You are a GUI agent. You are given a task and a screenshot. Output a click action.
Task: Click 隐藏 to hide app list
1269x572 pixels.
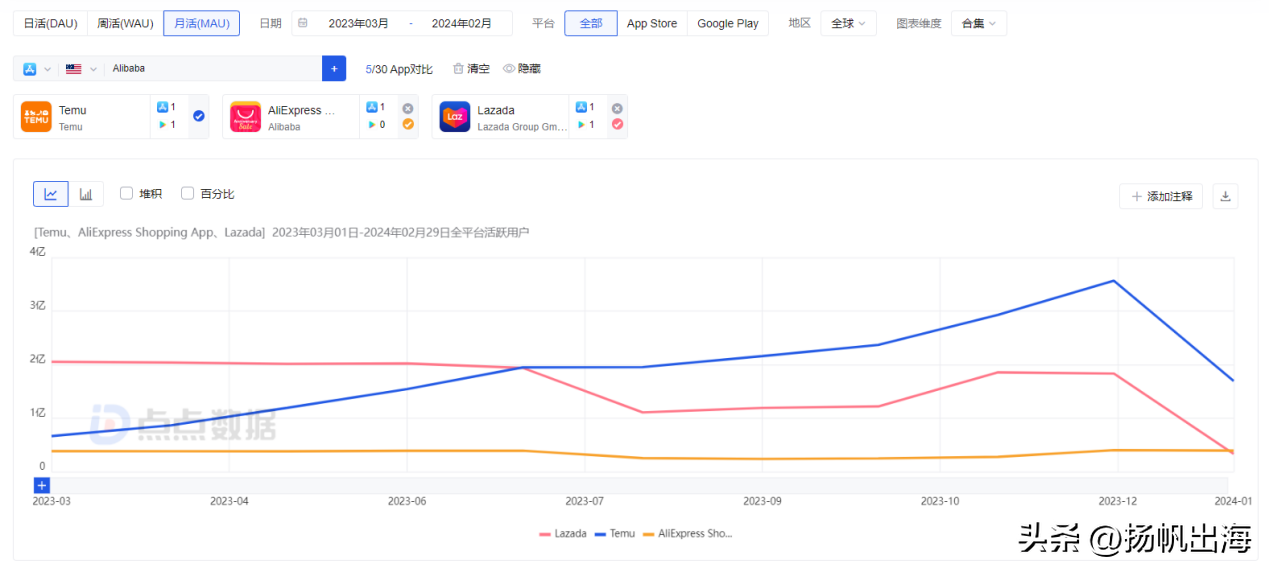pos(522,68)
